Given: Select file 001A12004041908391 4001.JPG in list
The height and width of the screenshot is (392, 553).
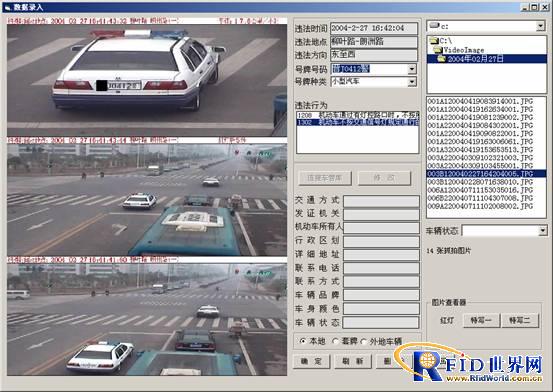Looking at the screenshot, I should click(x=480, y=101).
